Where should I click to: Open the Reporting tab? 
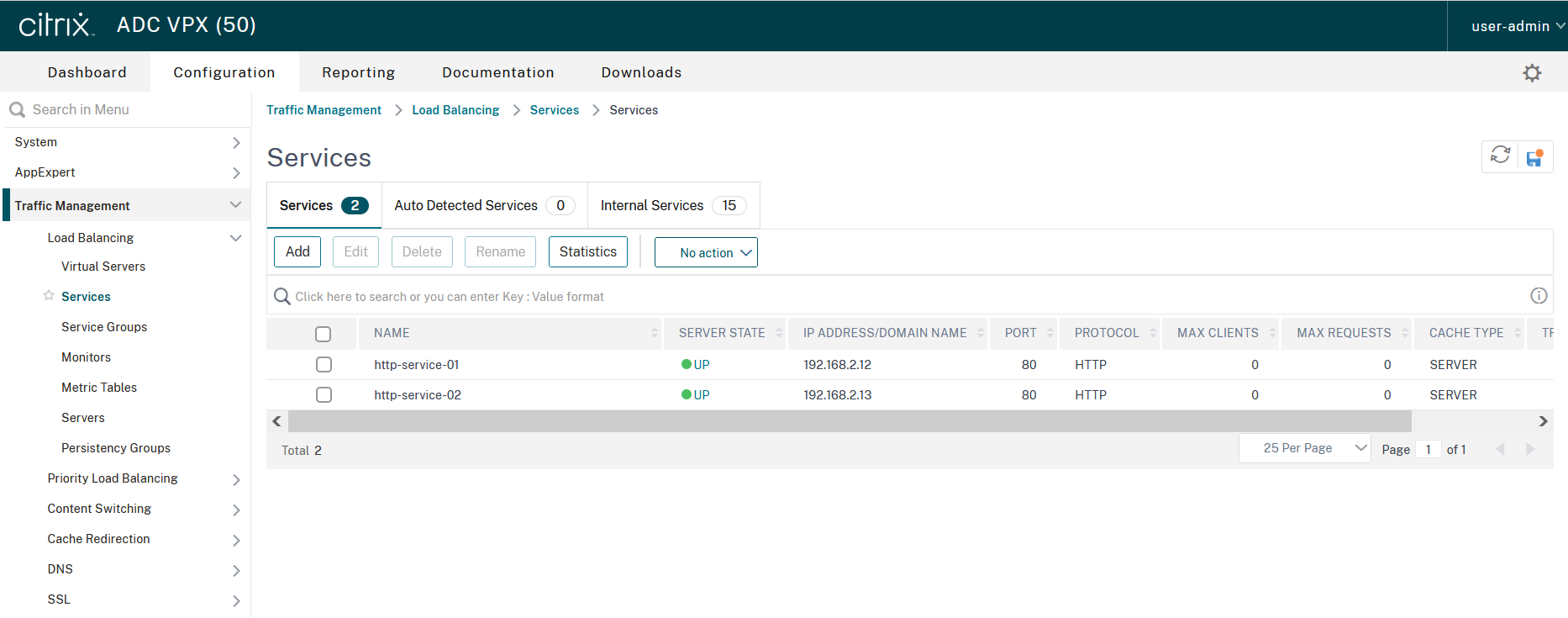(x=358, y=72)
